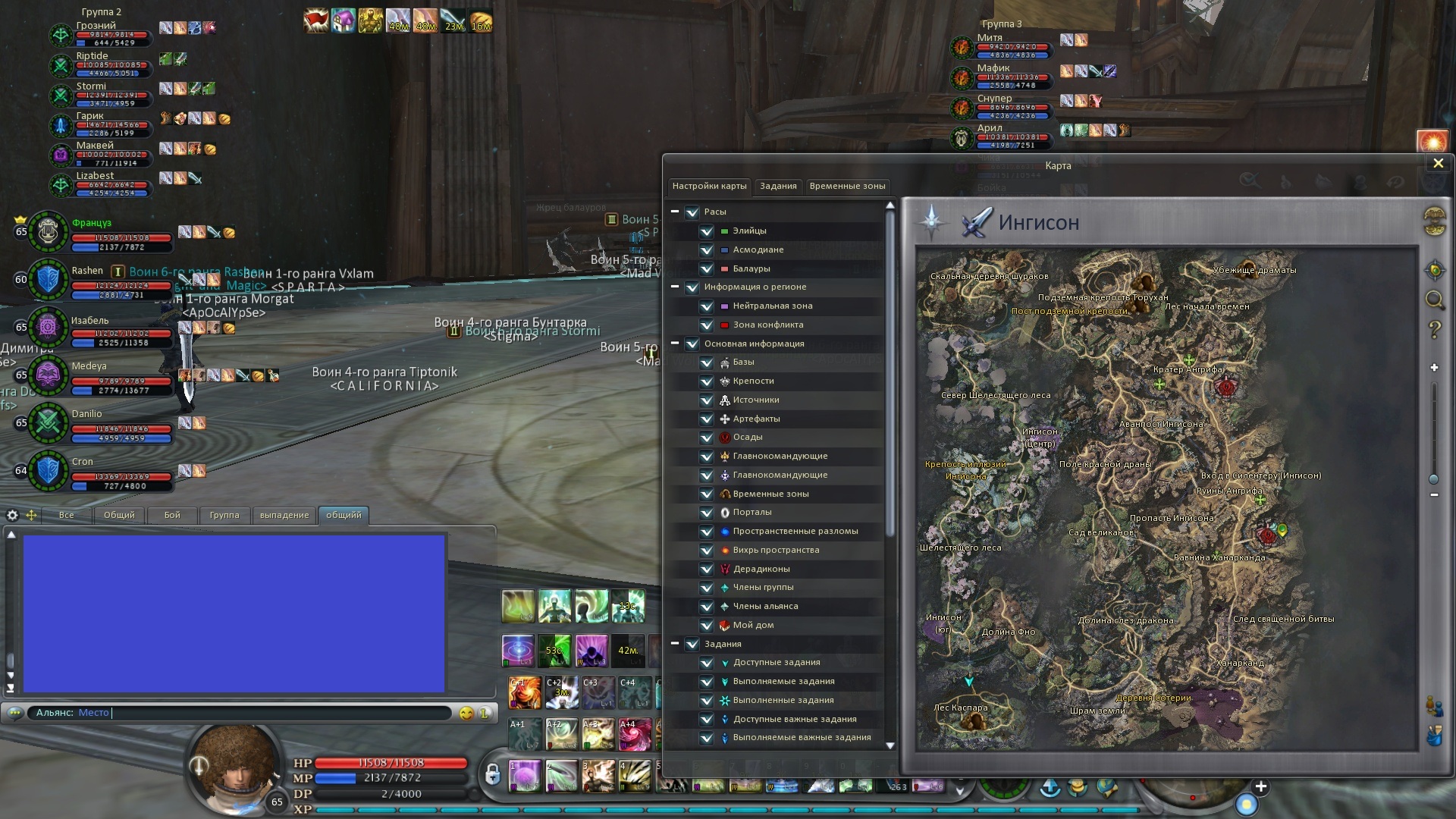Click the map magnifier search icon

(x=1434, y=300)
